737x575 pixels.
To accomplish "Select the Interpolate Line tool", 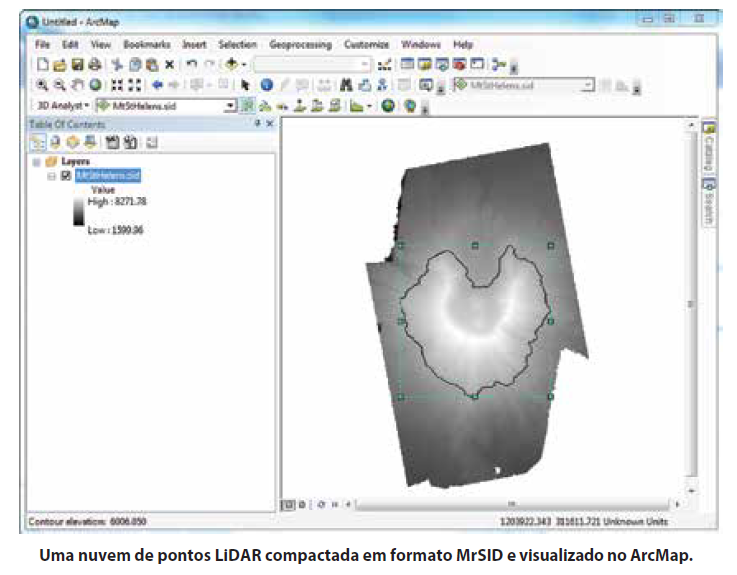I will 317,106.
